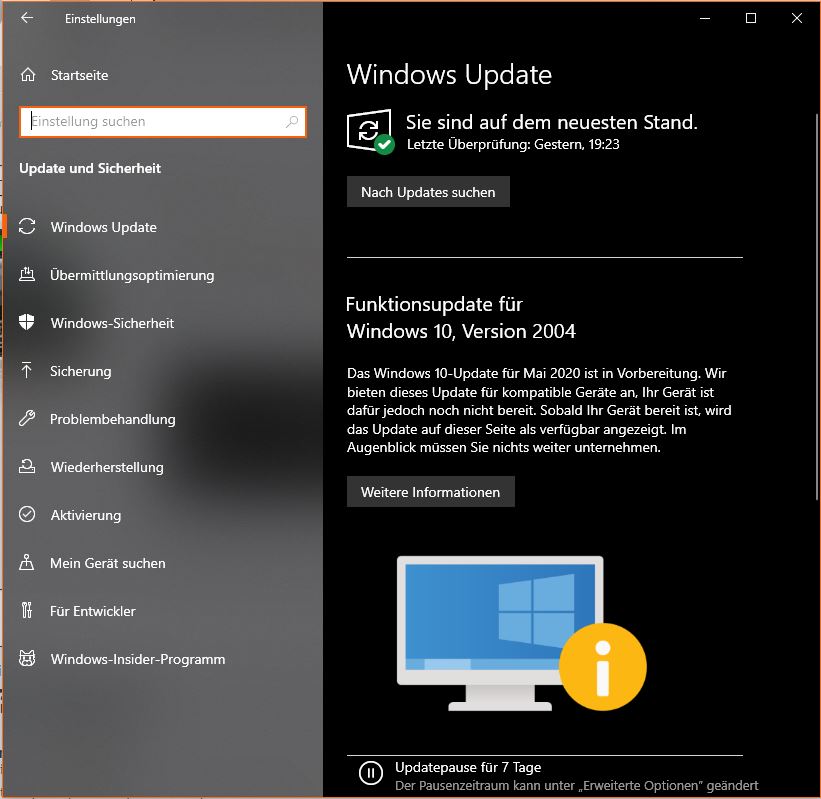Click 'Letzte Überprüfung: Gestern, 19:23' text

pyautogui.click(x=513, y=145)
